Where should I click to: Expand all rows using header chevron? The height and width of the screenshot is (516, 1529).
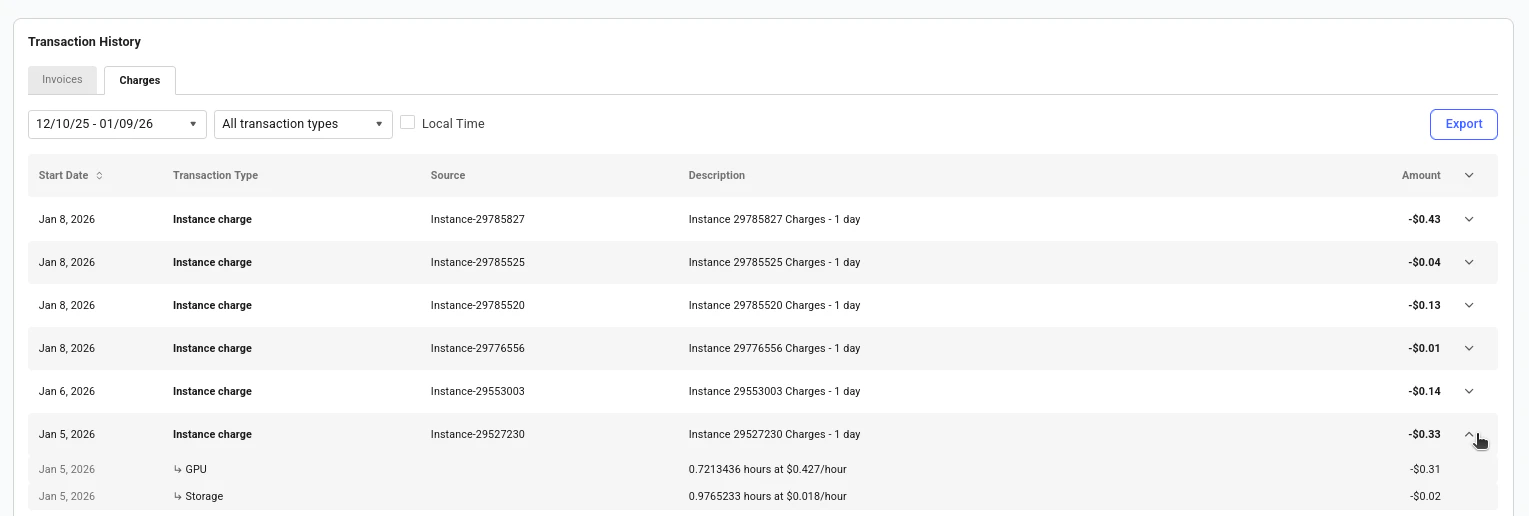tap(1469, 176)
